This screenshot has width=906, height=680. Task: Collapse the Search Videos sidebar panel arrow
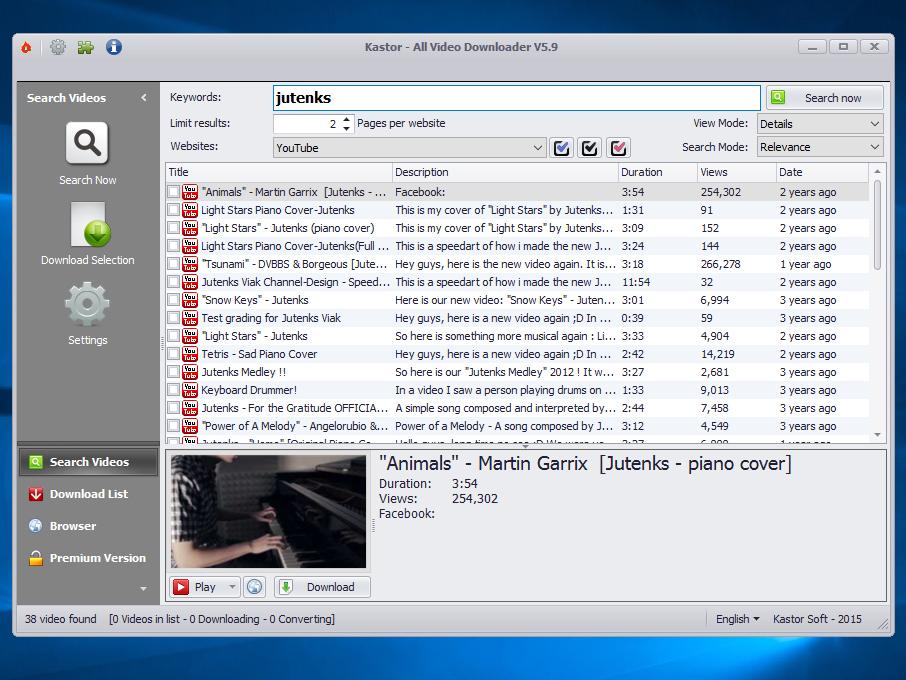pyautogui.click(x=144, y=98)
